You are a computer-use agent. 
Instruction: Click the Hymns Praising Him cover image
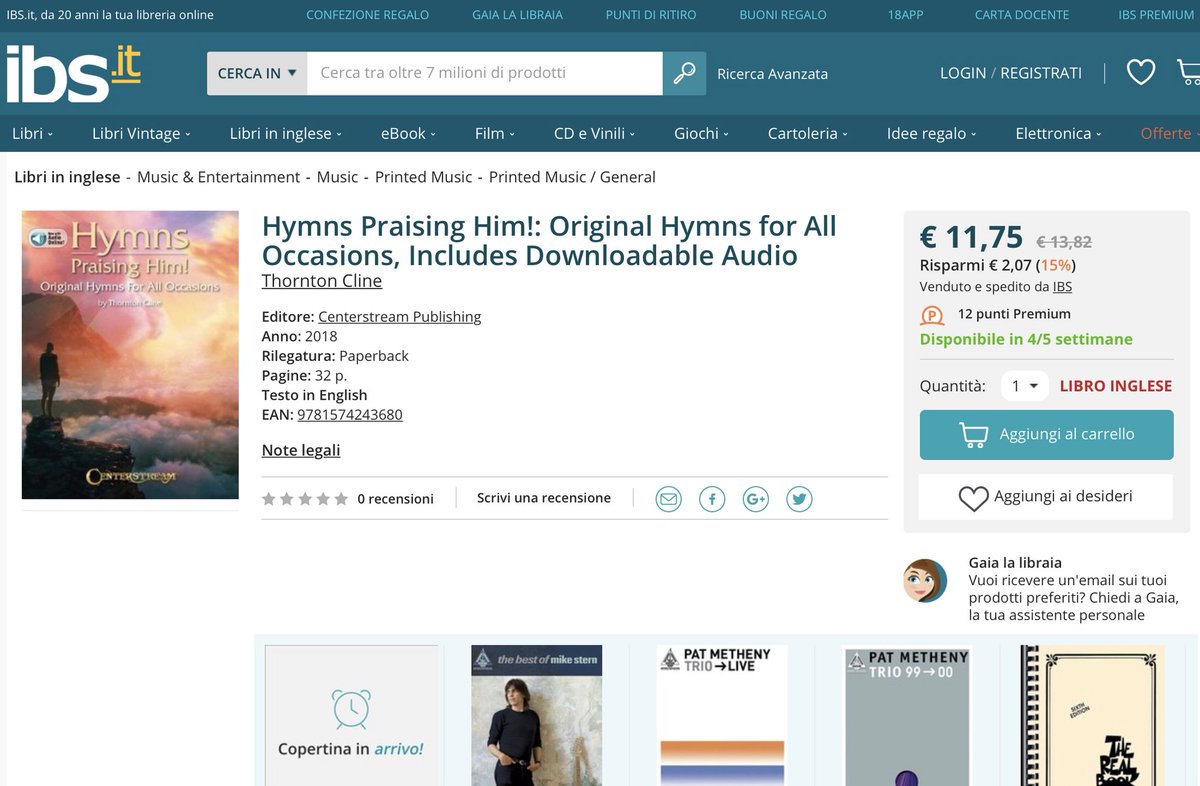click(130, 355)
